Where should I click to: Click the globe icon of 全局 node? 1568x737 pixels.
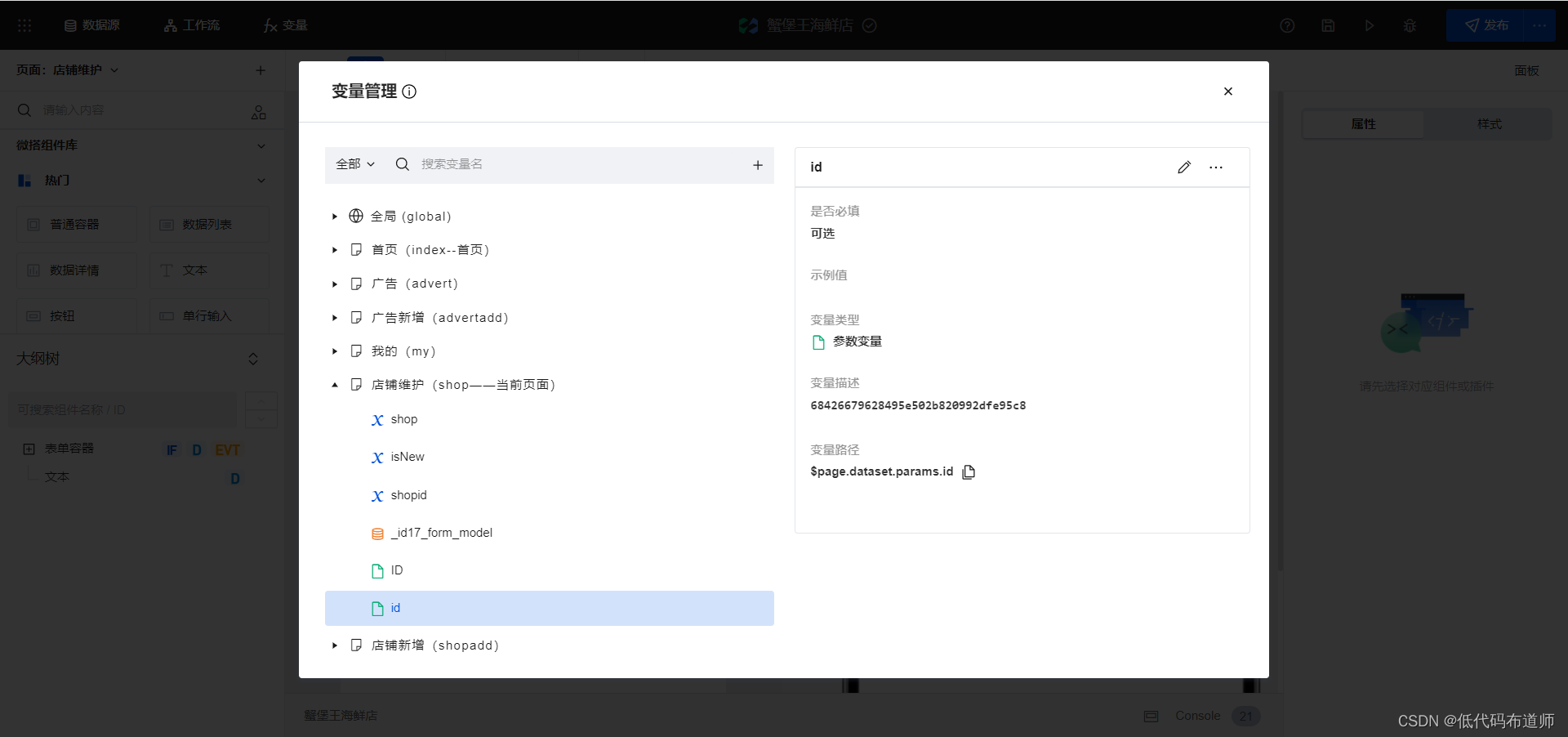pyautogui.click(x=356, y=216)
